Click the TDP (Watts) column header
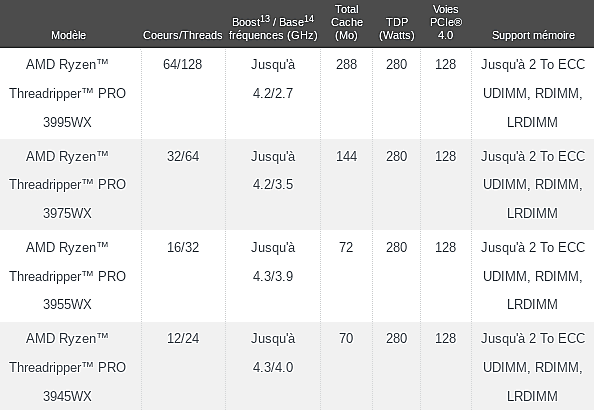594x410 pixels. [x=397, y=29]
